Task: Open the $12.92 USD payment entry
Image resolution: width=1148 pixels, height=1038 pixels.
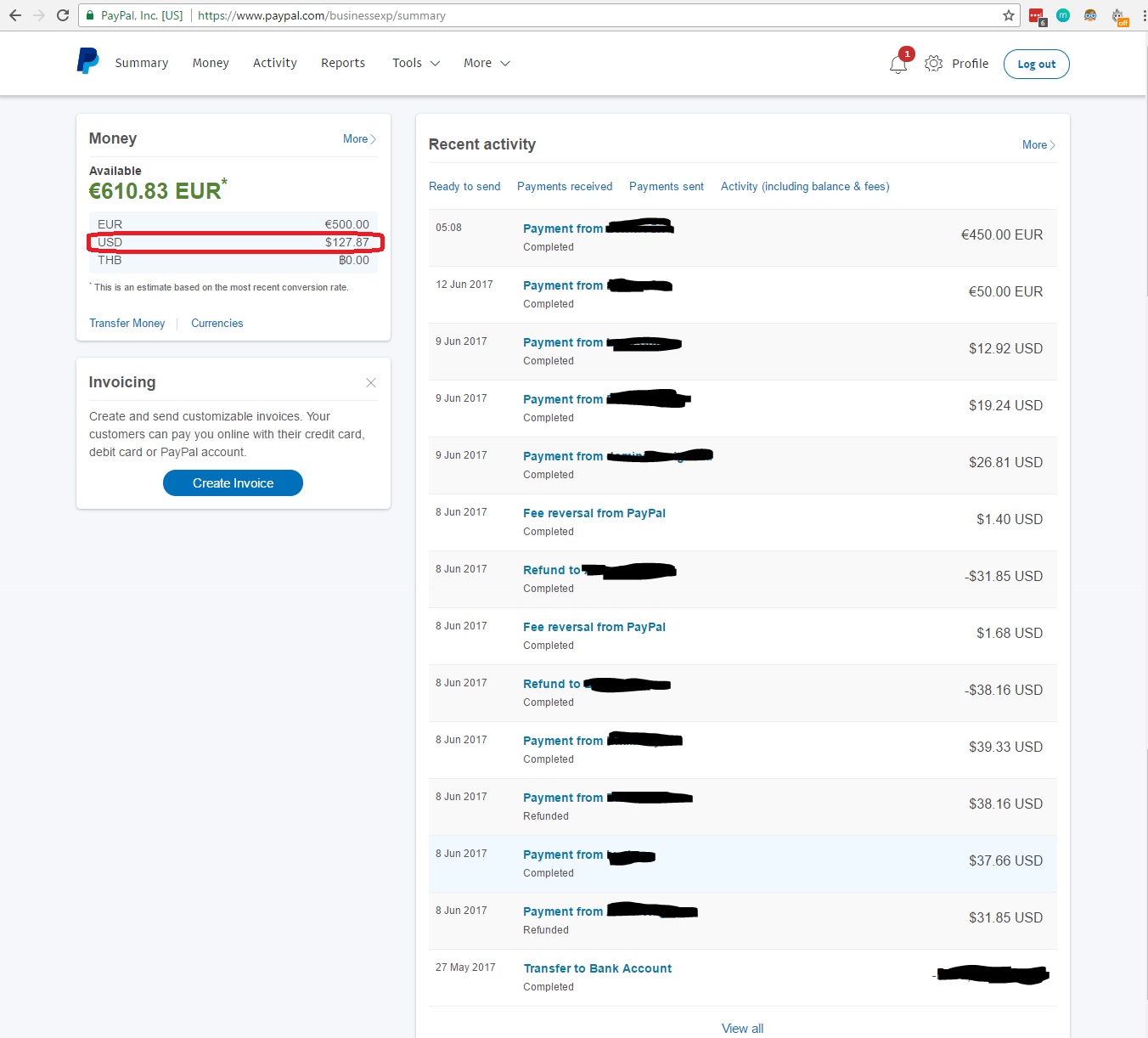Action: (743, 352)
